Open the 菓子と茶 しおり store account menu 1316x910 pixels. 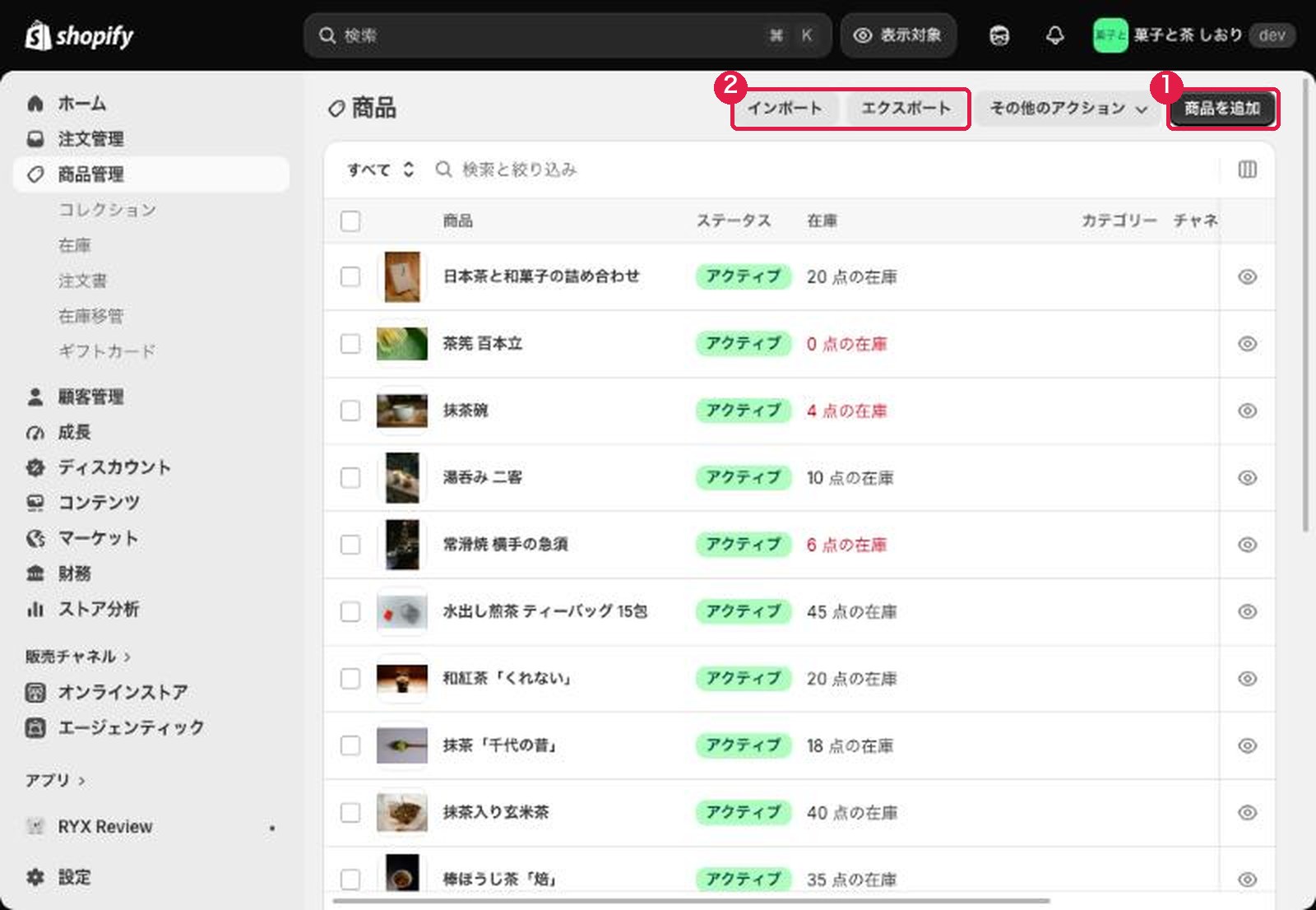[x=1194, y=35]
